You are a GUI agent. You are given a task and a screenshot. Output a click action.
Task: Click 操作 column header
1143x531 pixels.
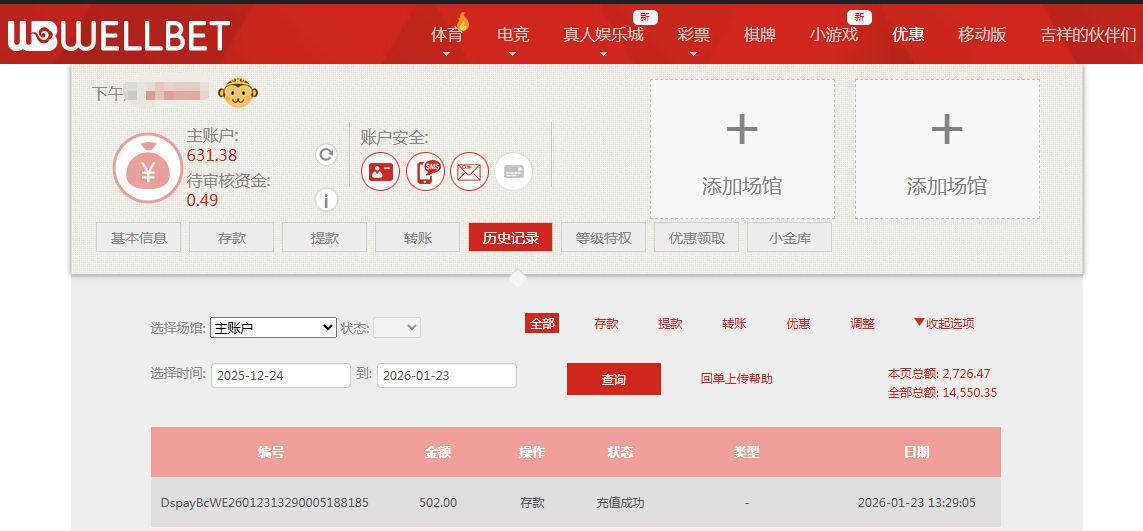tap(532, 452)
